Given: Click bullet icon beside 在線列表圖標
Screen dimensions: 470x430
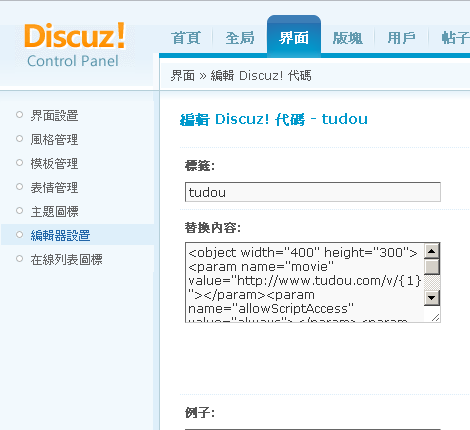Looking at the screenshot, I should [19, 259].
